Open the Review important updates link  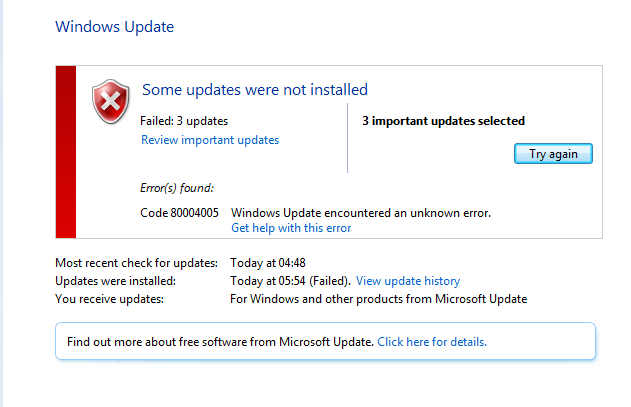coord(210,140)
